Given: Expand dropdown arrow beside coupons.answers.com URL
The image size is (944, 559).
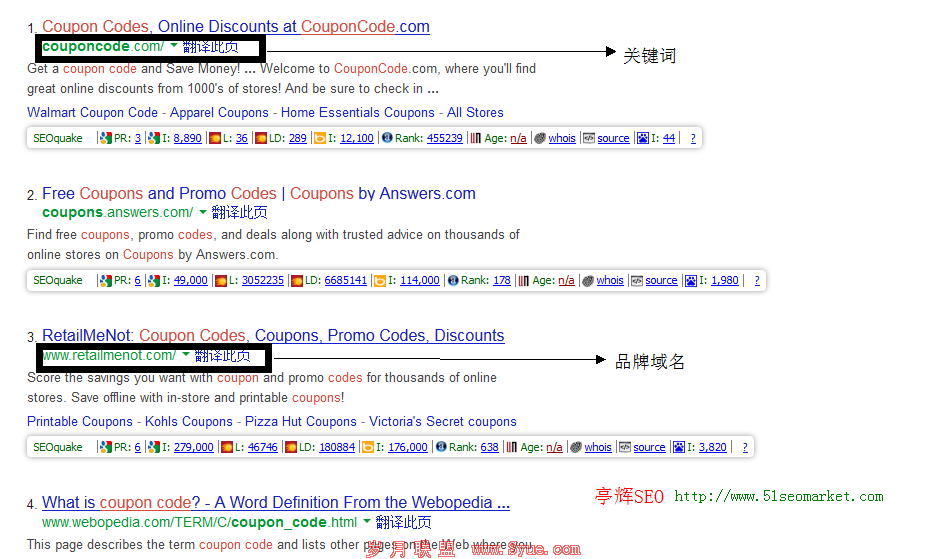Looking at the screenshot, I should (203, 212).
